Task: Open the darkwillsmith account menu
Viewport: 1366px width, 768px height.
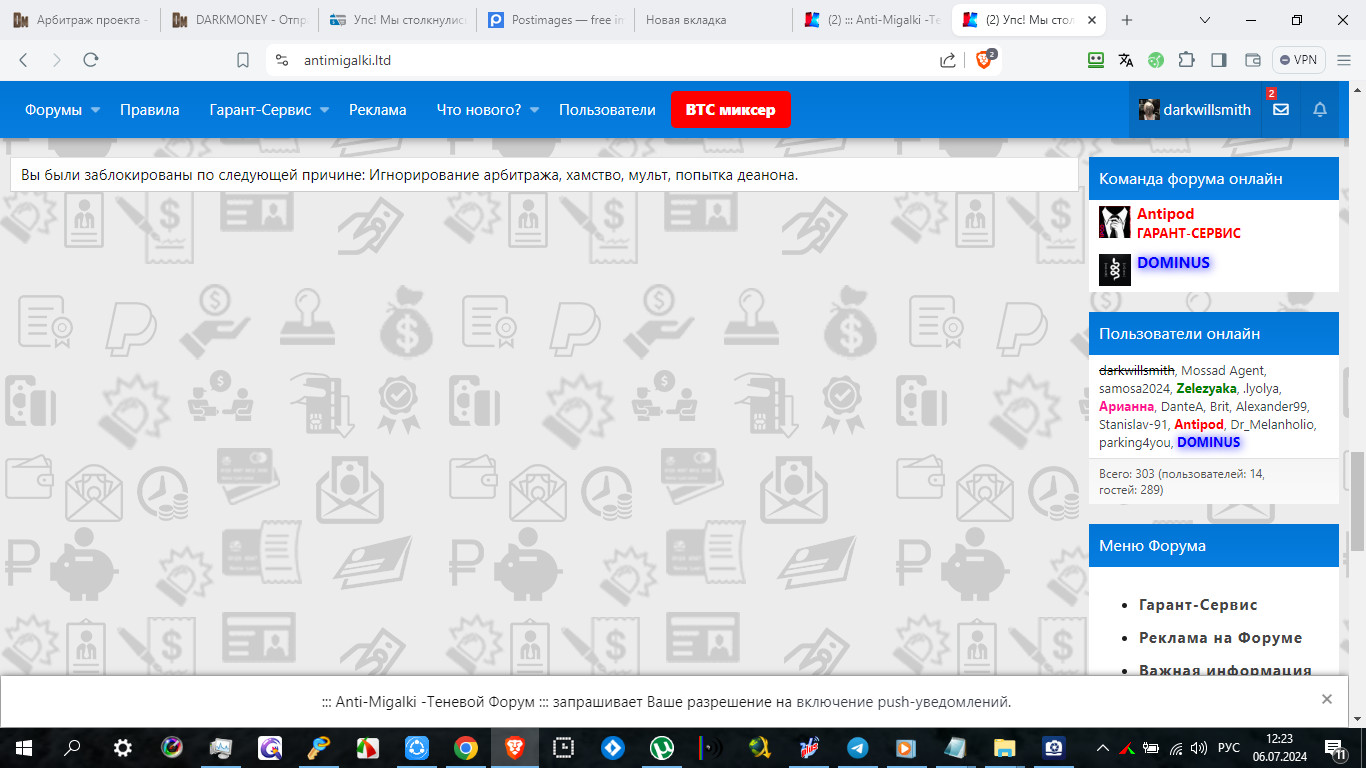Action: tap(1194, 110)
